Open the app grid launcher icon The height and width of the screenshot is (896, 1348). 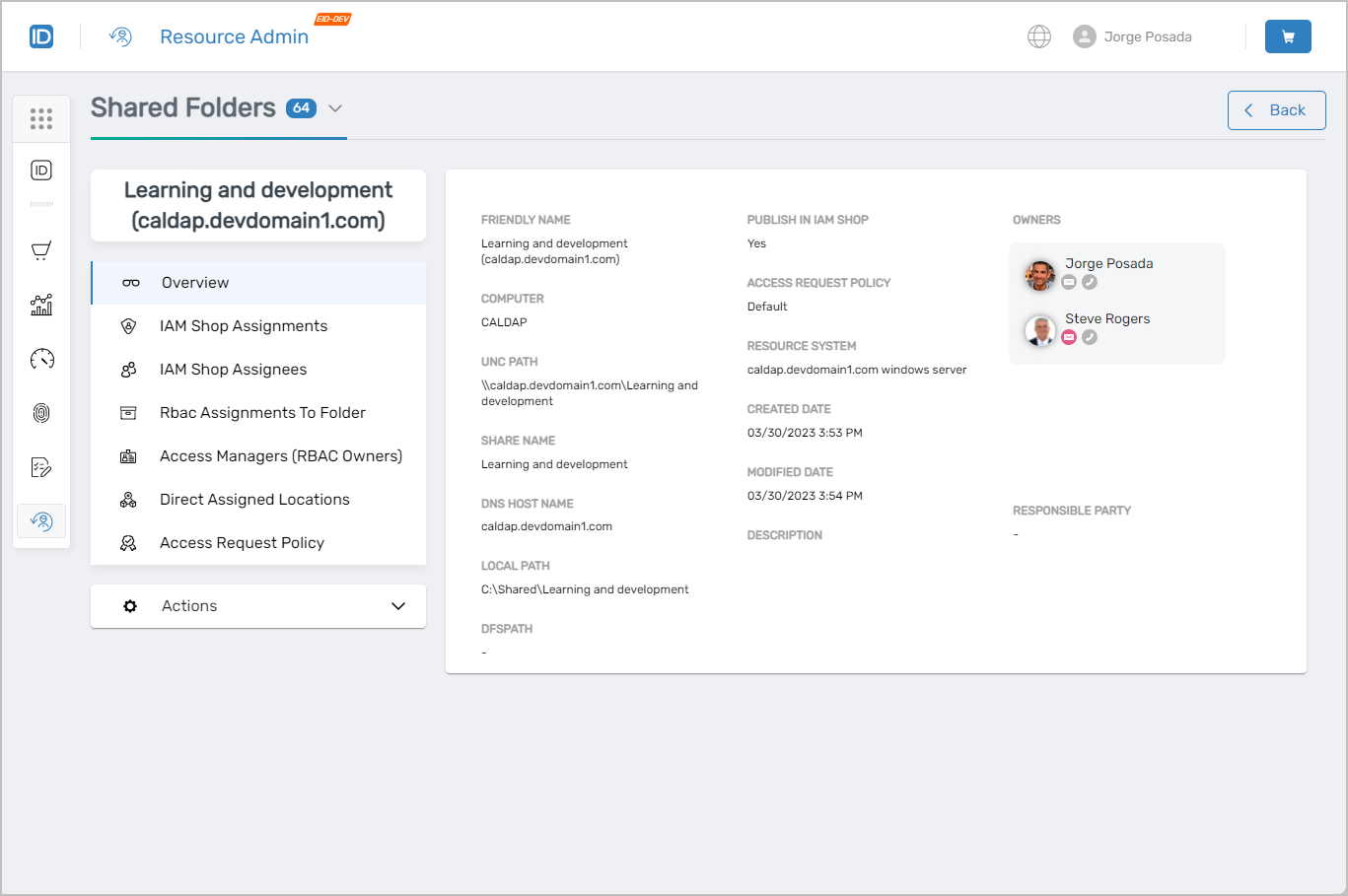40,118
